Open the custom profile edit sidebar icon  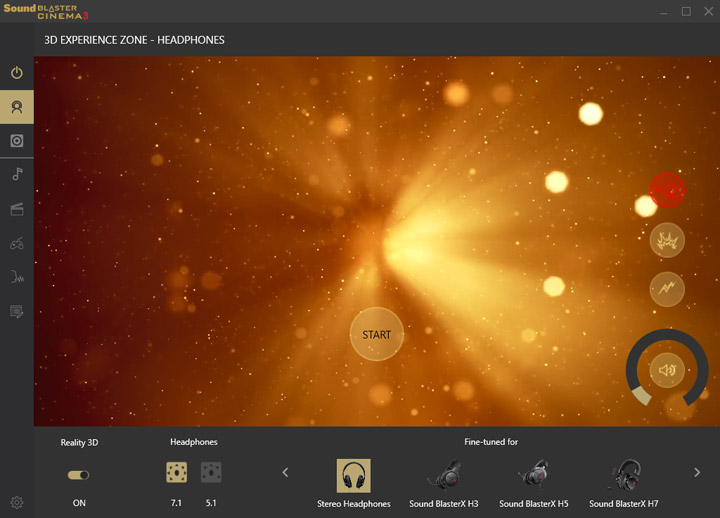point(17,311)
